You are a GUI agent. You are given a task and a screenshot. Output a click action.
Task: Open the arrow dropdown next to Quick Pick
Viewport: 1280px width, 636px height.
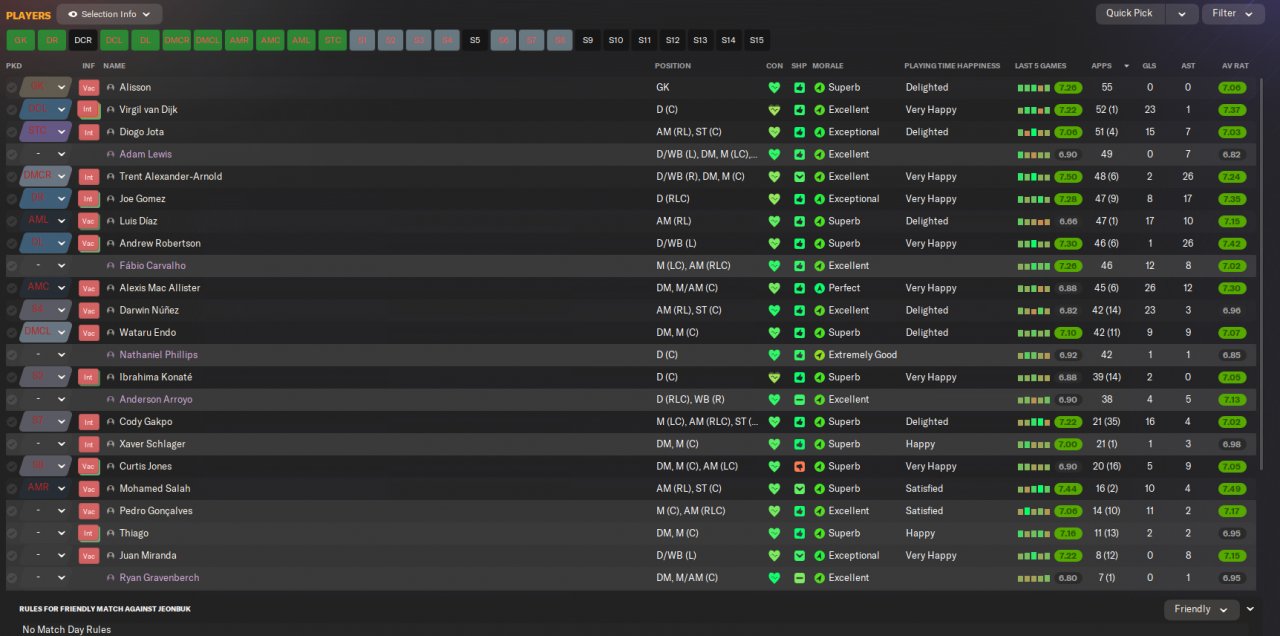click(x=1182, y=14)
